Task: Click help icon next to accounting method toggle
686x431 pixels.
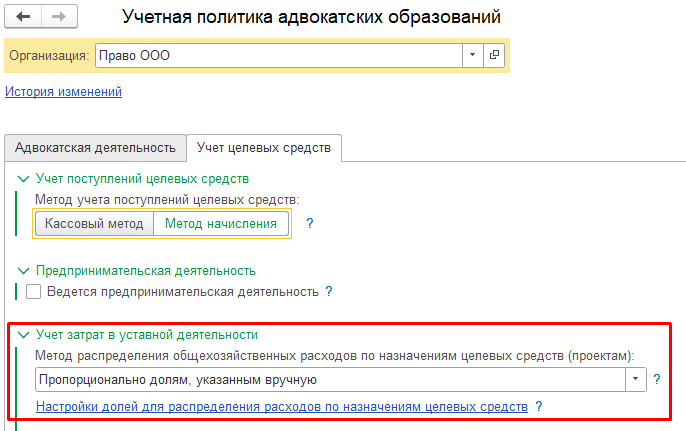Action: click(310, 224)
